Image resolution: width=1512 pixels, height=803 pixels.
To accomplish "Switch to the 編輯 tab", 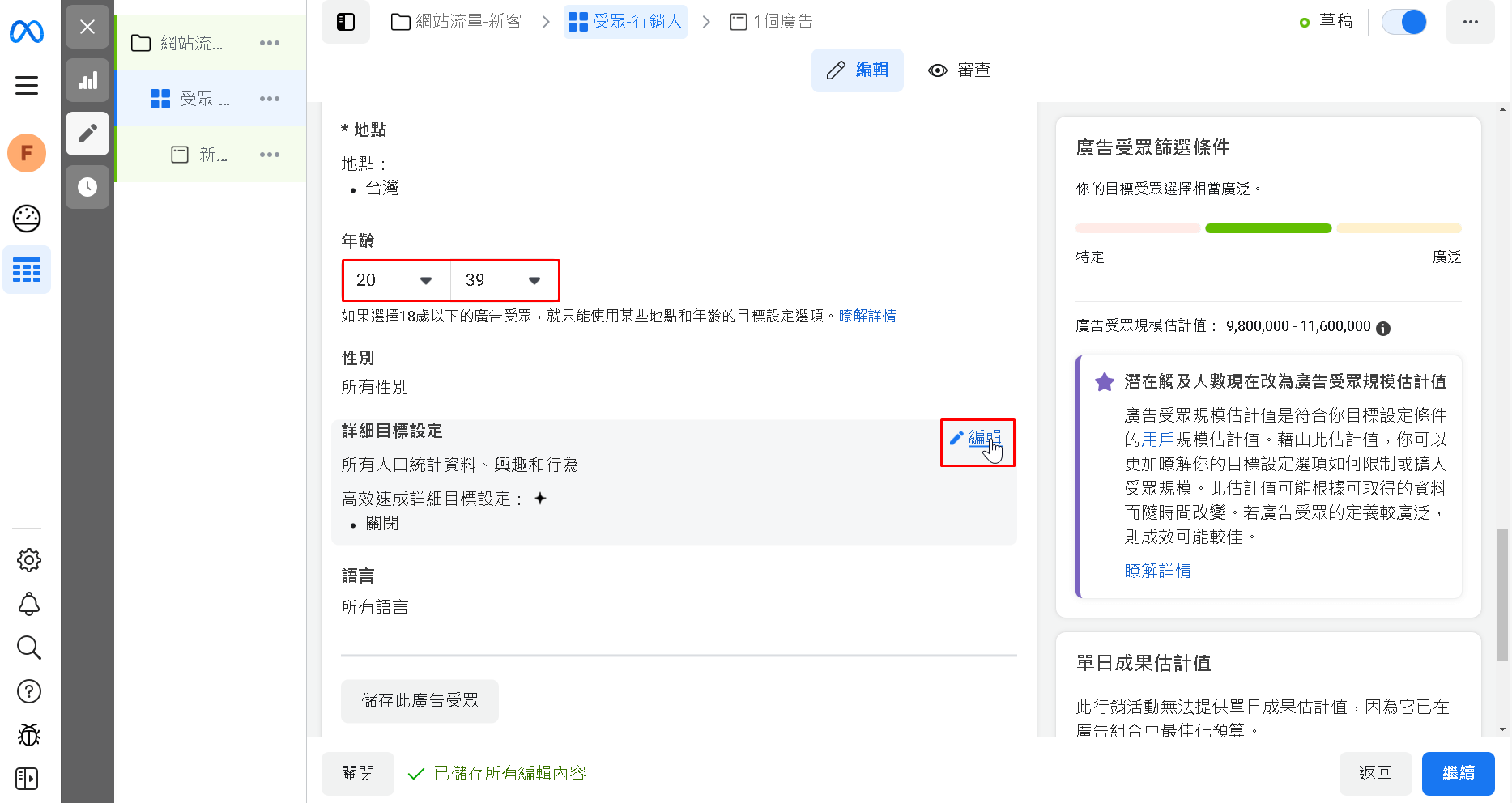I will click(x=858, y=70).
